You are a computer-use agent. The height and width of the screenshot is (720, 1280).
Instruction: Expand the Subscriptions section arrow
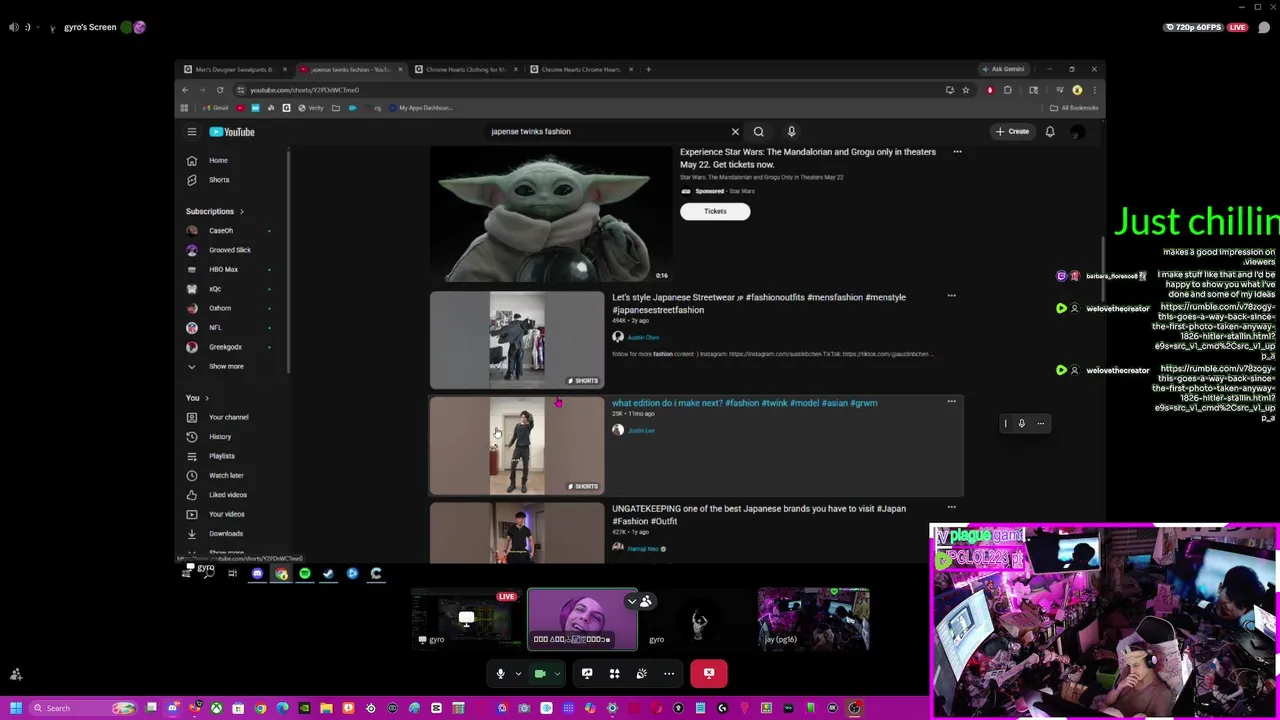[x=241, y=211]
